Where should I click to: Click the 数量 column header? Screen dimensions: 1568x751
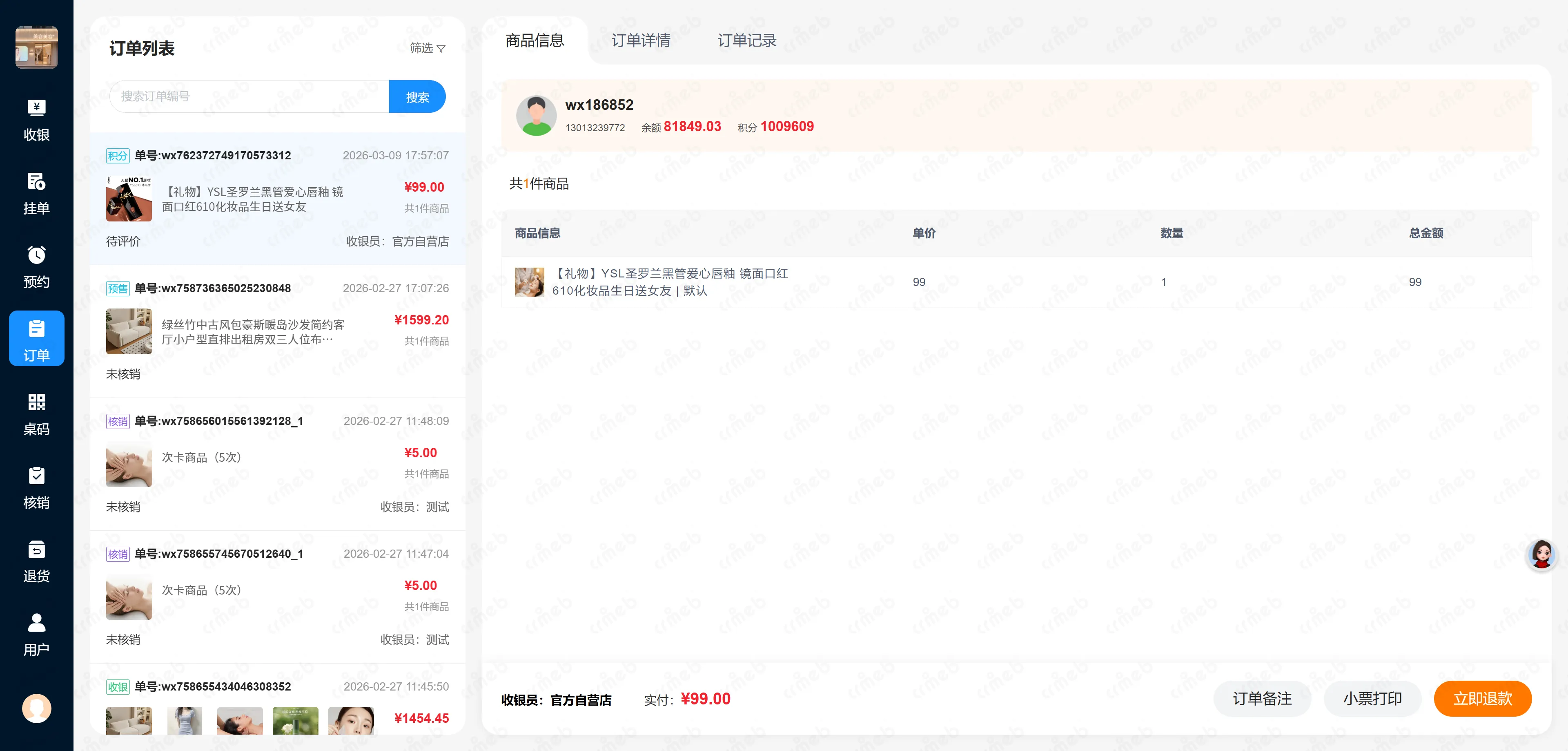click(x=1171, y=232)
